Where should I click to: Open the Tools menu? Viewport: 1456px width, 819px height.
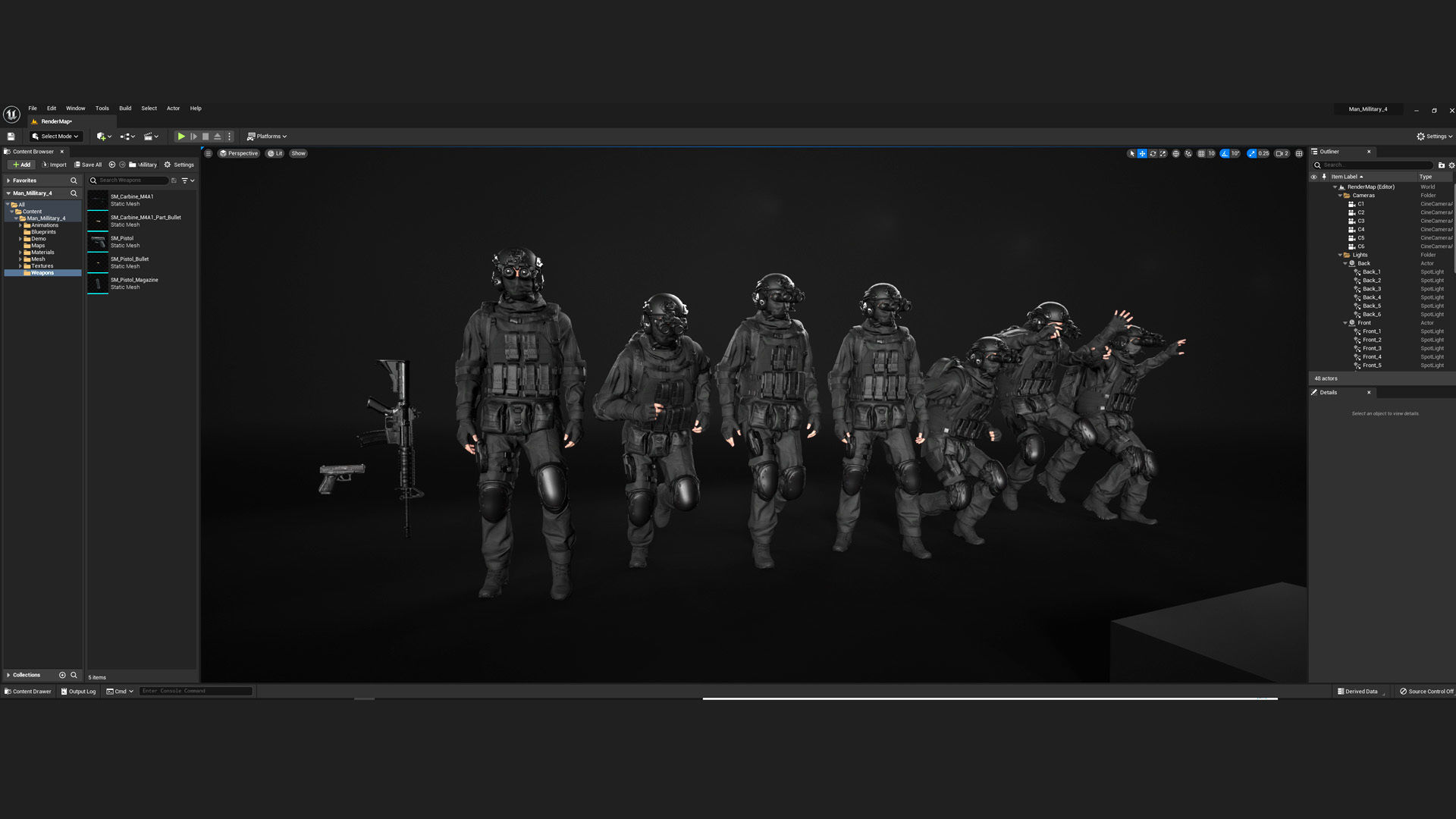tap(102, 108)
